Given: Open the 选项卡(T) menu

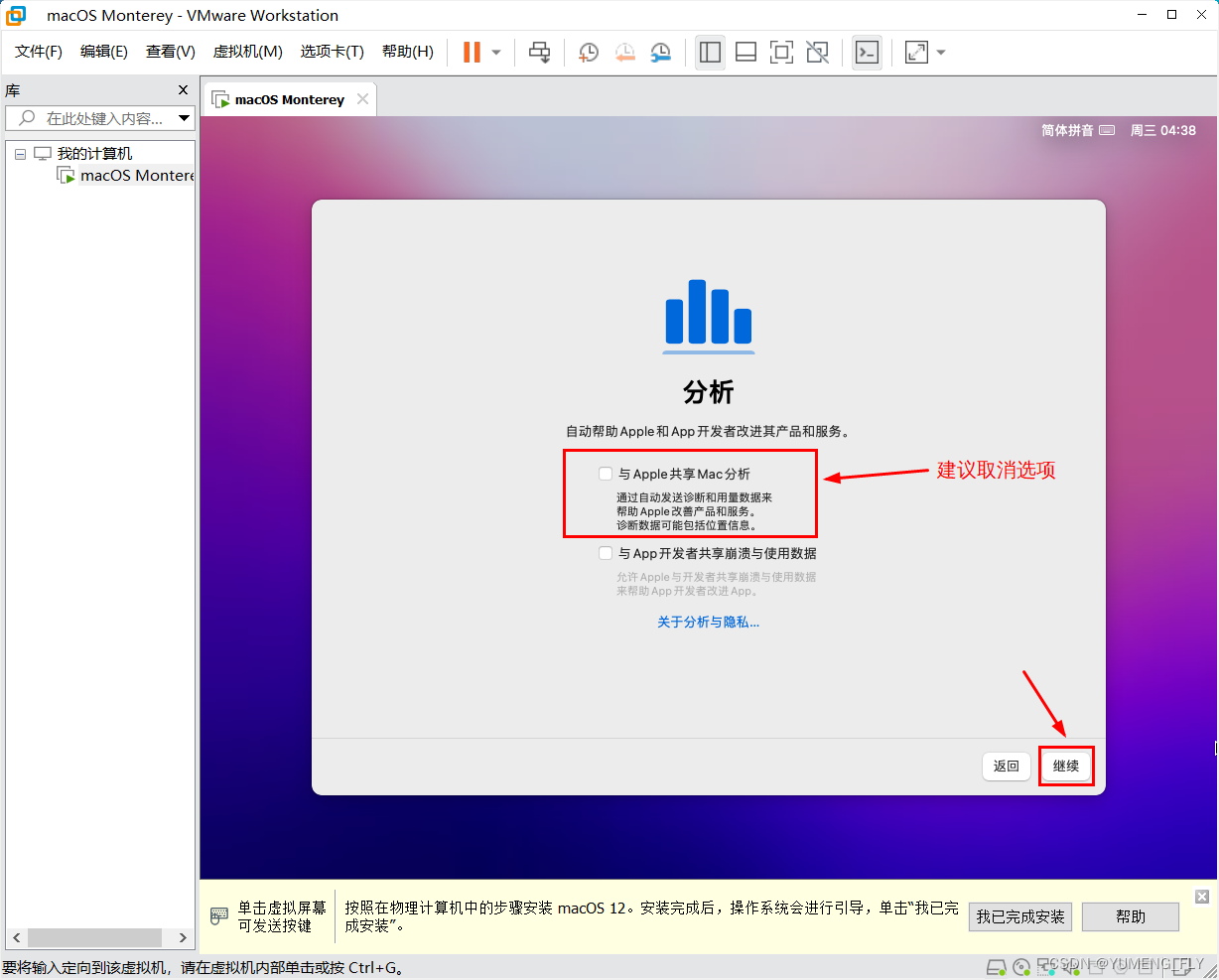Looking at the screenshot, I should point(333,52).
